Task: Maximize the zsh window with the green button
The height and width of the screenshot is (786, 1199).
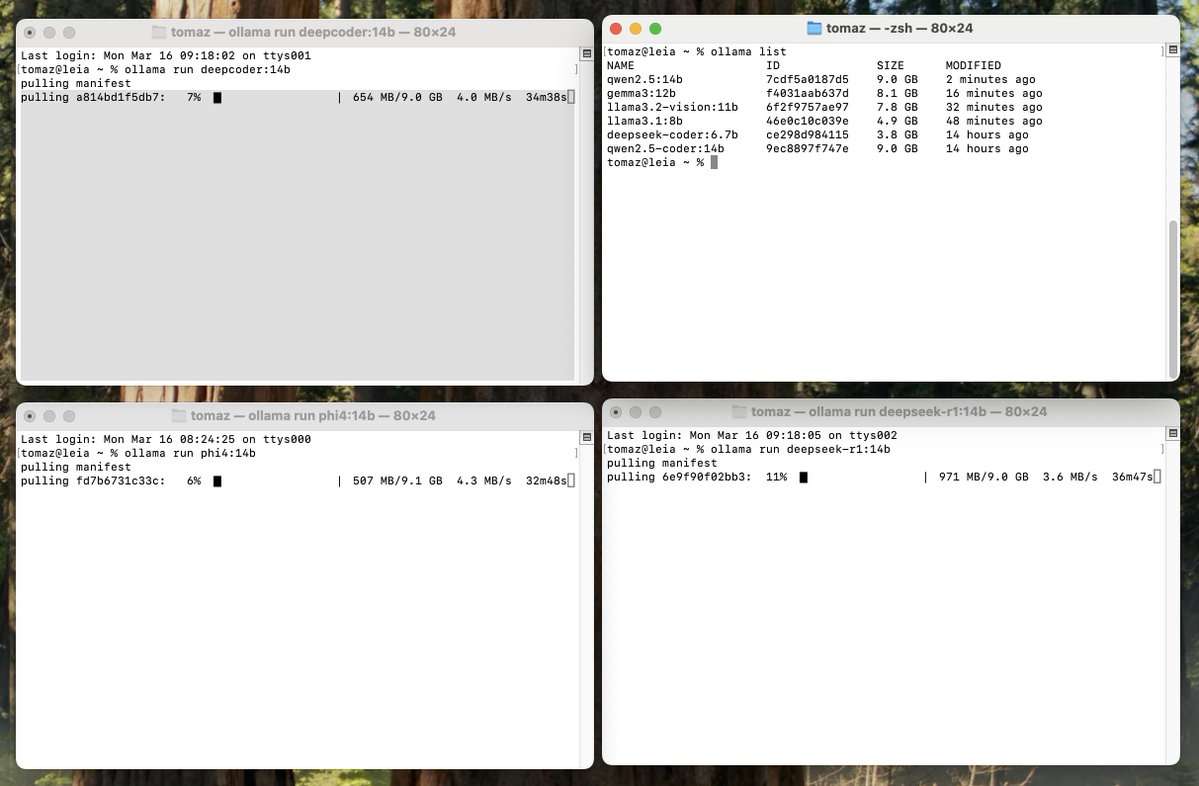Action: 655,28
